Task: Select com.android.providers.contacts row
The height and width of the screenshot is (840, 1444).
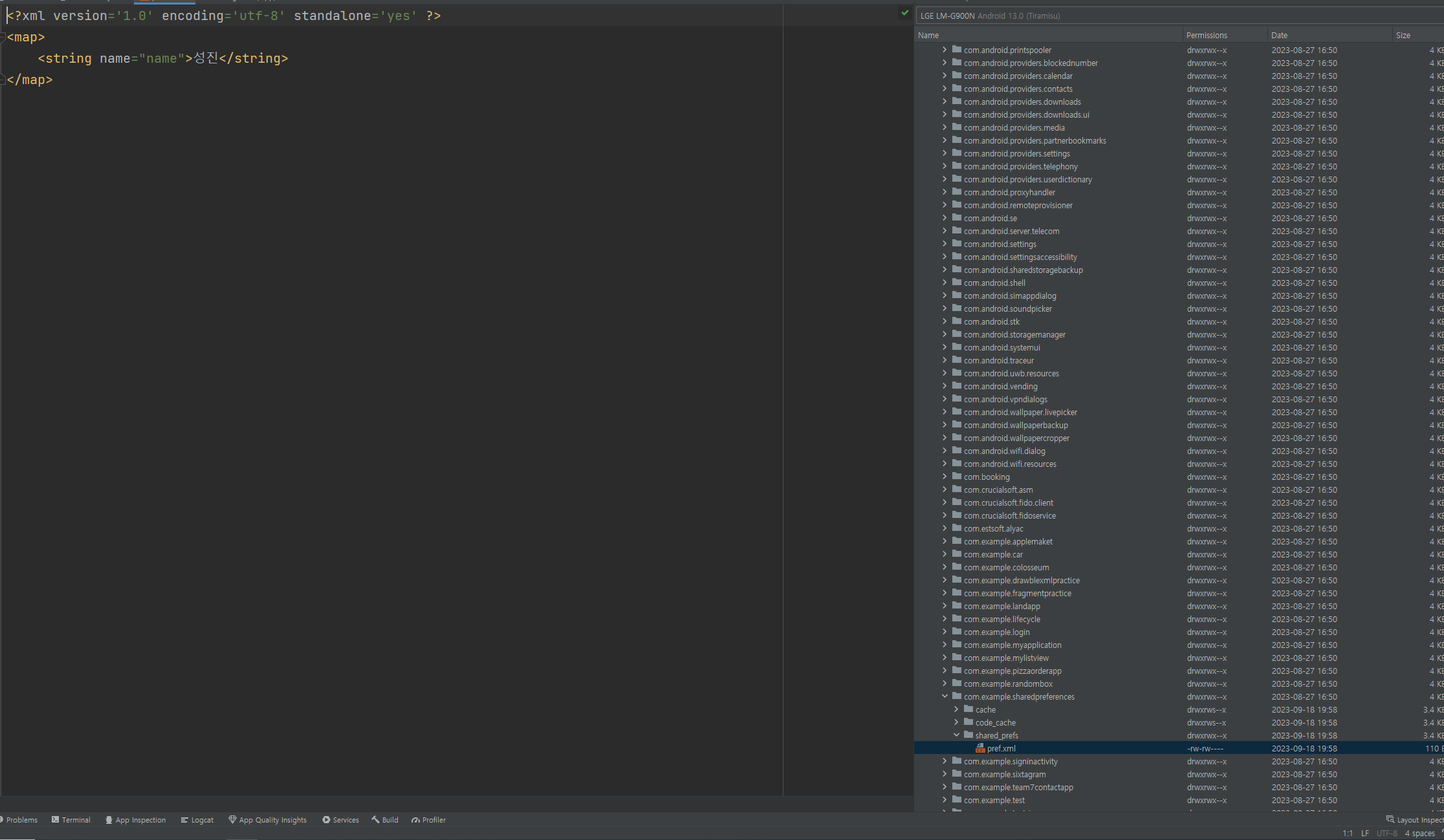Action: pos(1179,89)
